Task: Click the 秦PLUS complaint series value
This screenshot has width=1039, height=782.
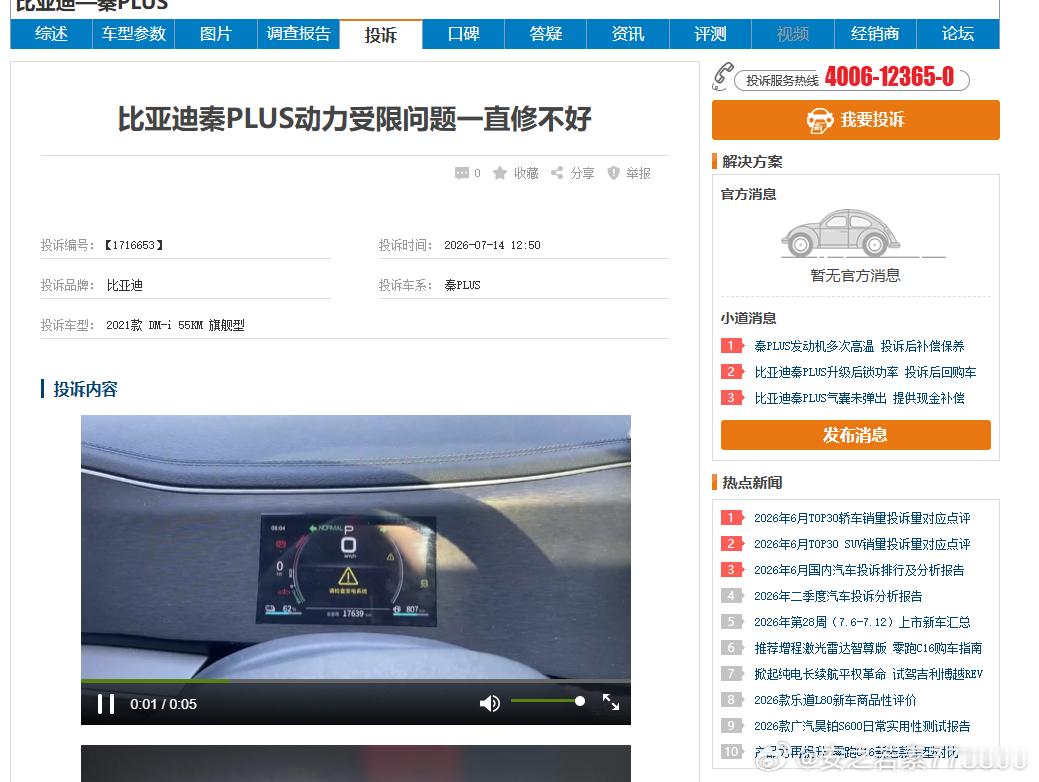Action: 463,286
